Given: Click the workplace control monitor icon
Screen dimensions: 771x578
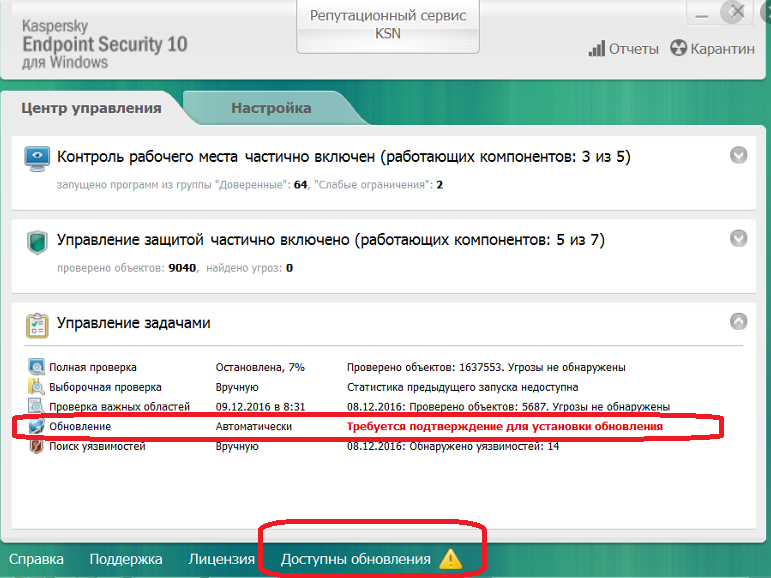Looking at the screenshot, I should [x=37, y=159].
